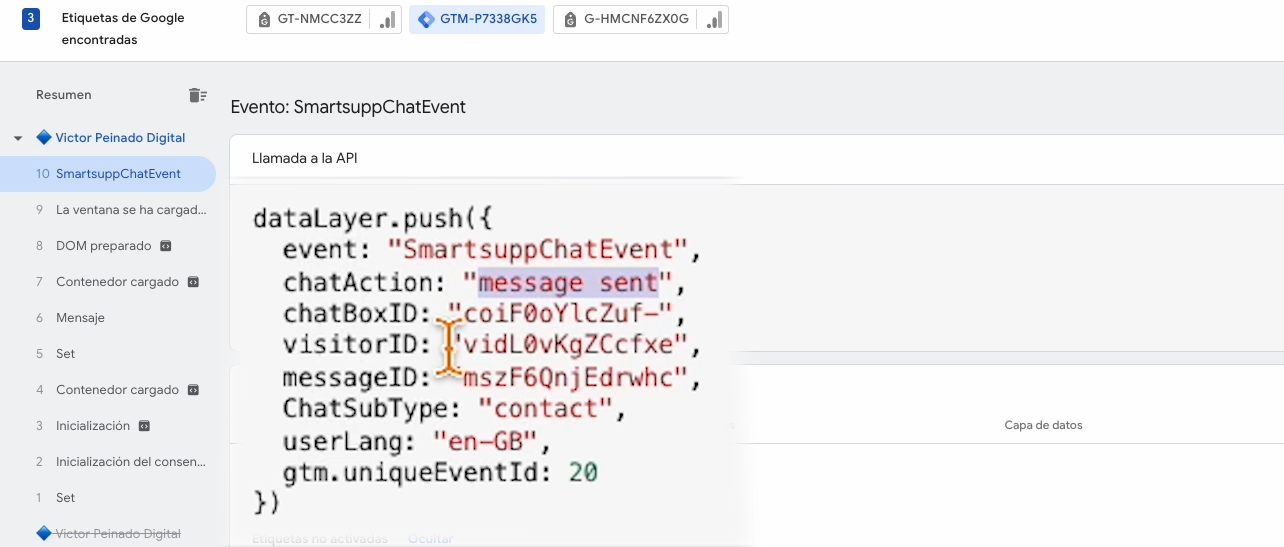Select event 10 SmartsuppChatEvent
Image resolution: width=1284 pixels, height=547 pixels.
coord(108,174)
